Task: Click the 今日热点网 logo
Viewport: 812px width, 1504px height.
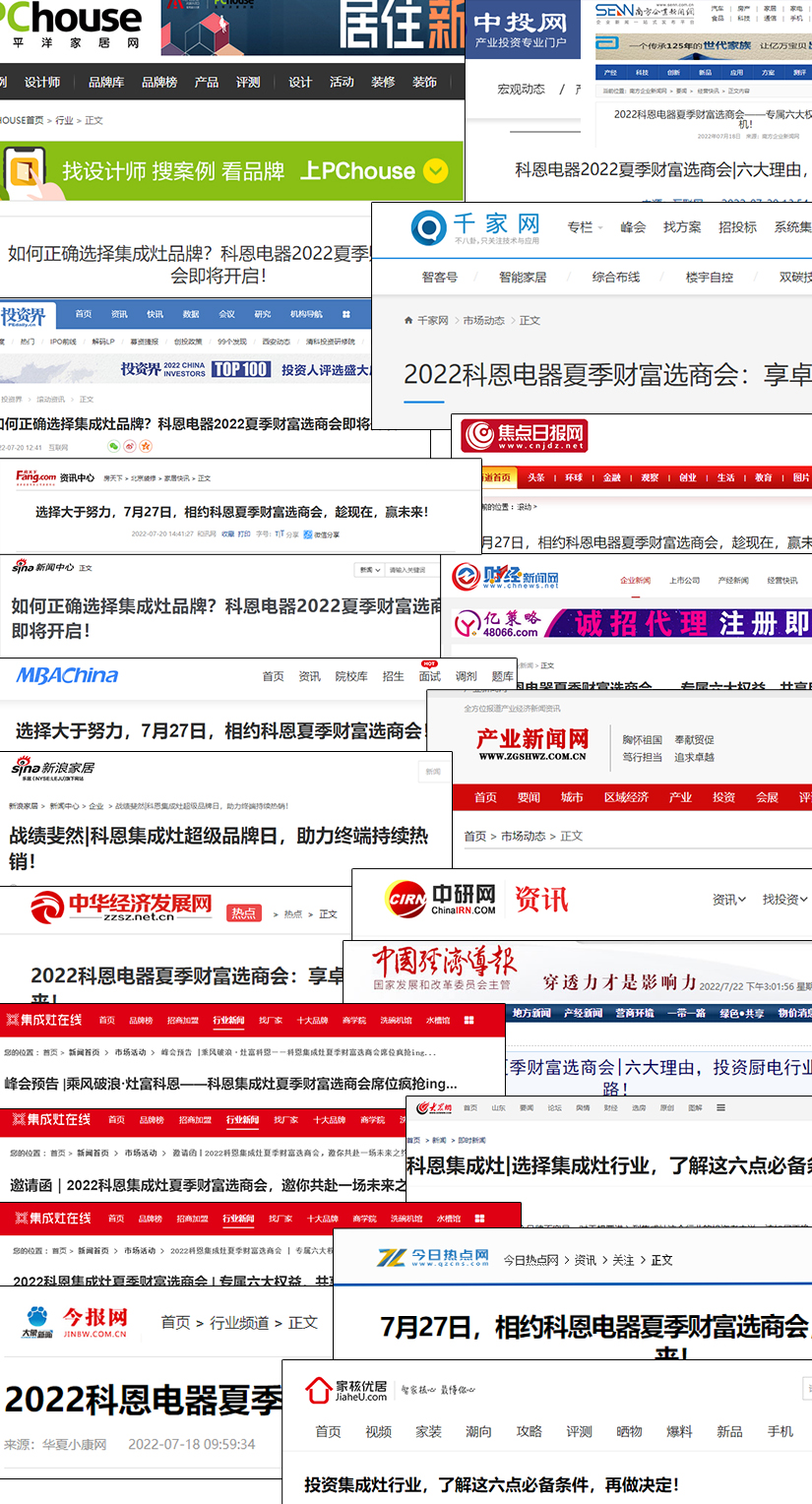Action: click(x=433, y=1258)
